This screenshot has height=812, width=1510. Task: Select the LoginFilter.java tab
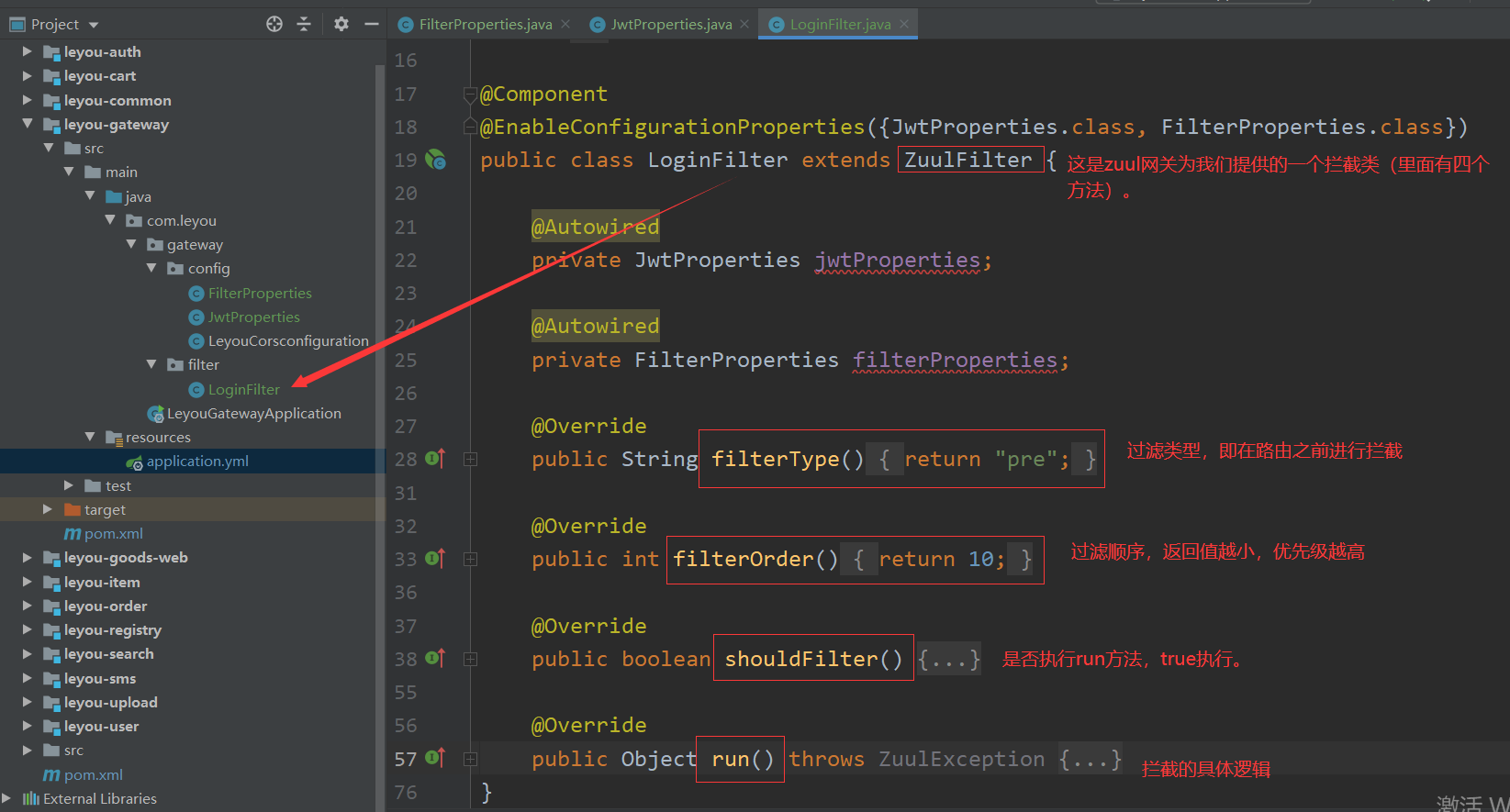click(x=840, y=25)
